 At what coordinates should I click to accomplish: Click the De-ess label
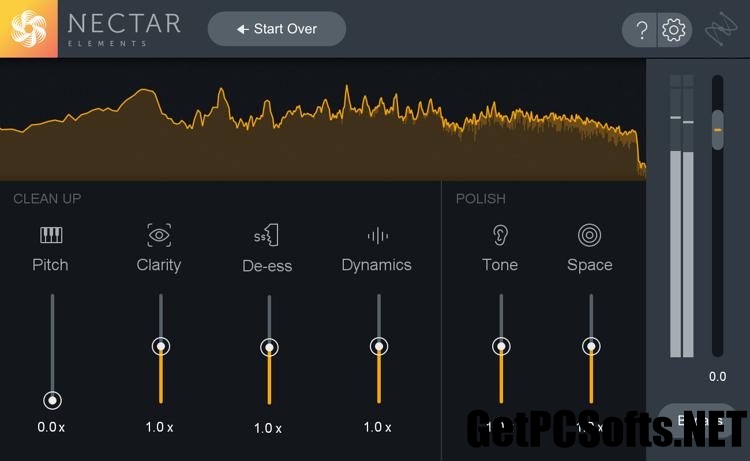(267, 266)
